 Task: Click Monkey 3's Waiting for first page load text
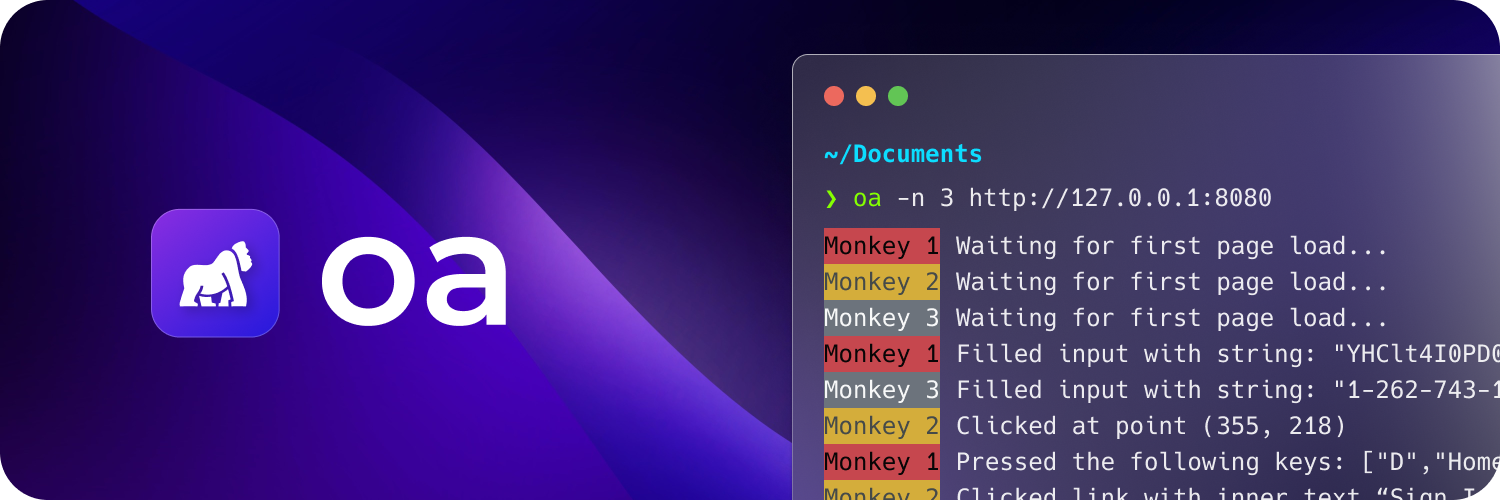[x=1172, y=318]
